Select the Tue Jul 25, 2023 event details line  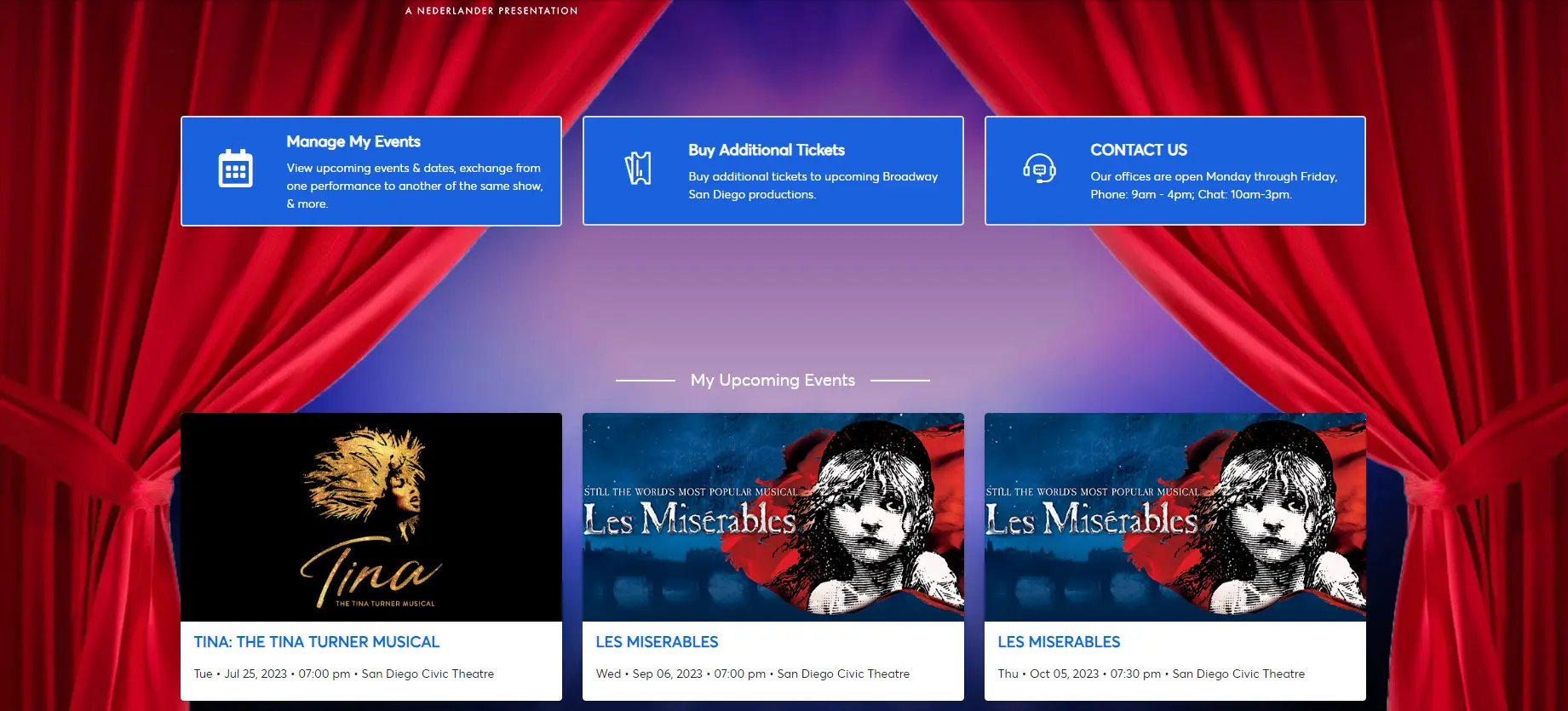[343, 674]
